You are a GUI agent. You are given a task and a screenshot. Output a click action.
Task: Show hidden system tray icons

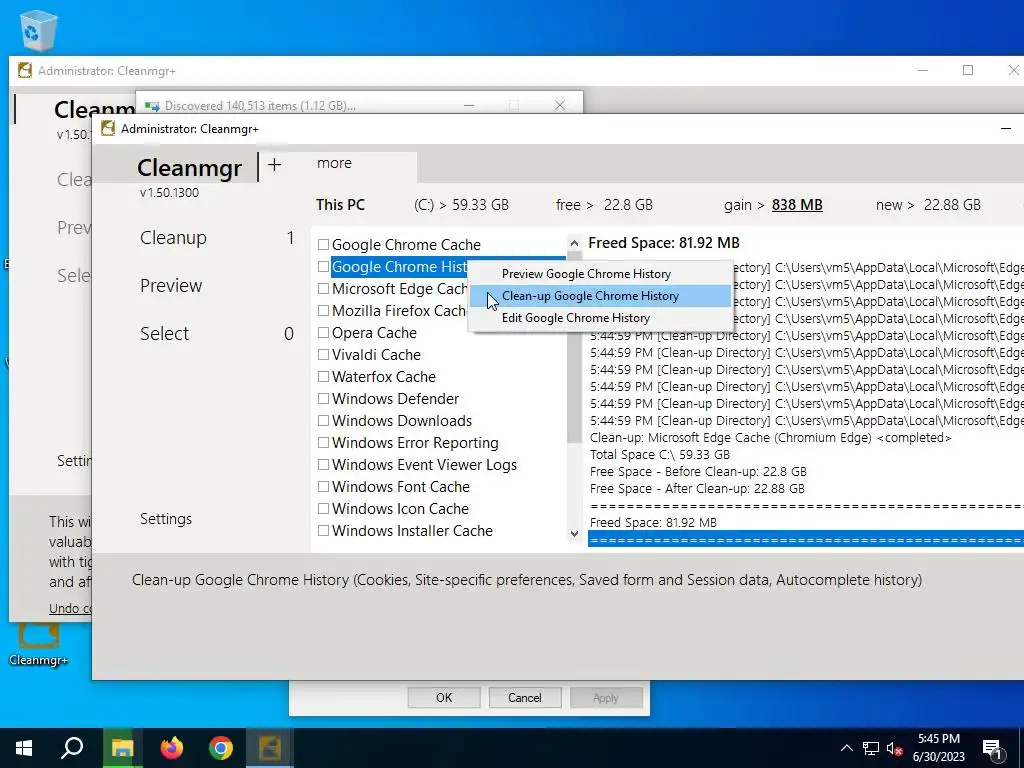[846, 748]
